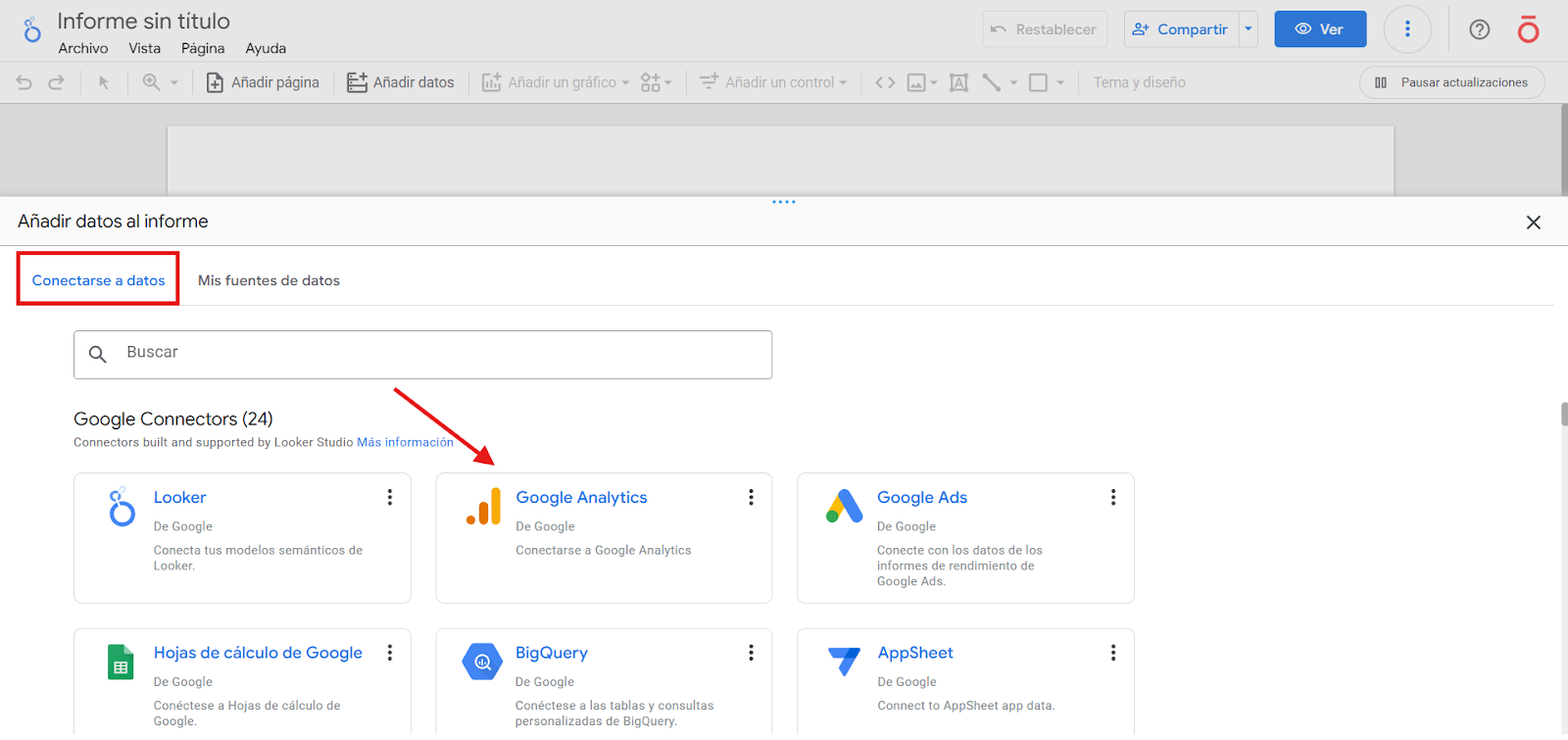Click the redo arrow icon

pyautogui.click(x=56, y=83)
